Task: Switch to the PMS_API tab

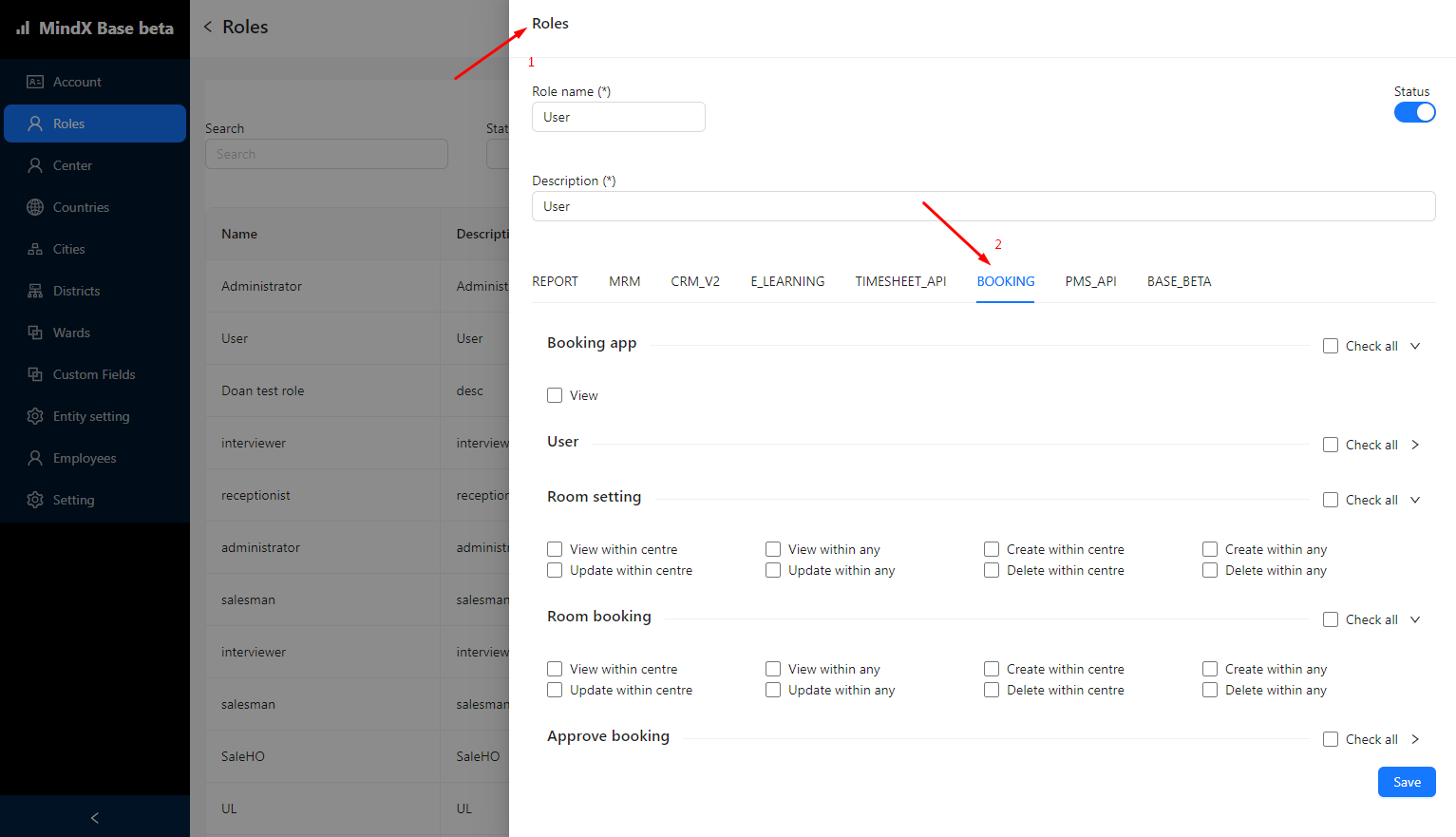Action: (x=1090, y=281)
